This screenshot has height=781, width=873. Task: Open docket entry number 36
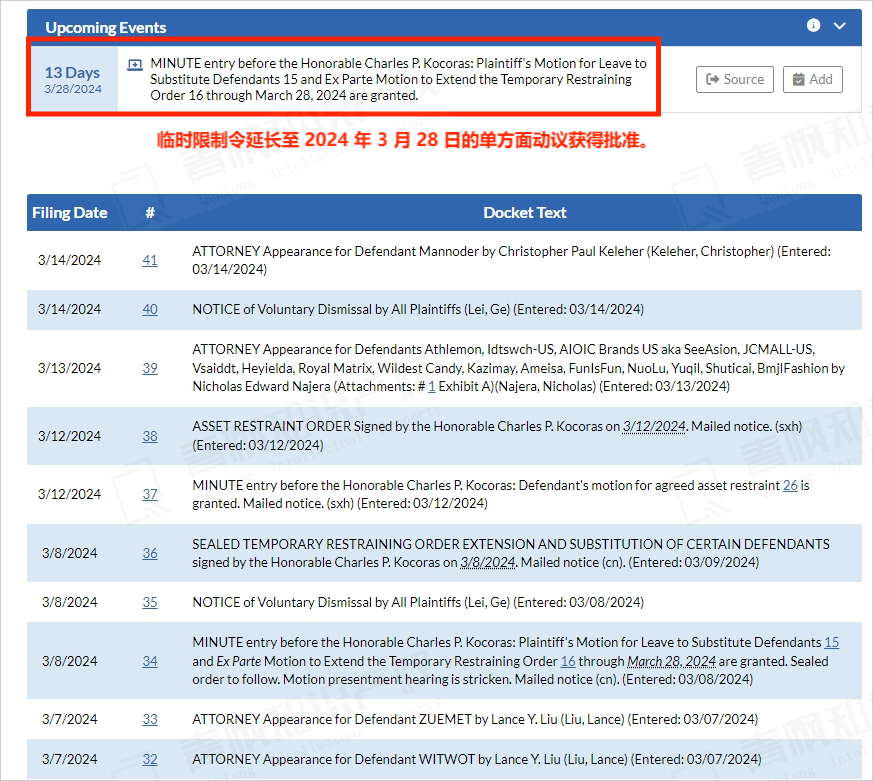(x=150, y=553)
